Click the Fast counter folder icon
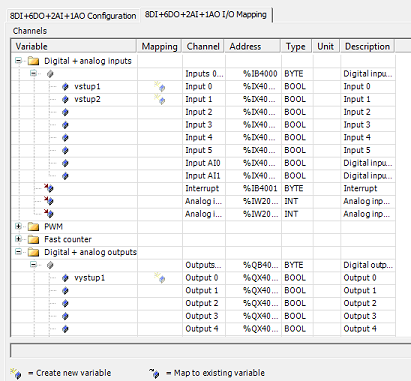411x381 pixels. pos(33,239)
